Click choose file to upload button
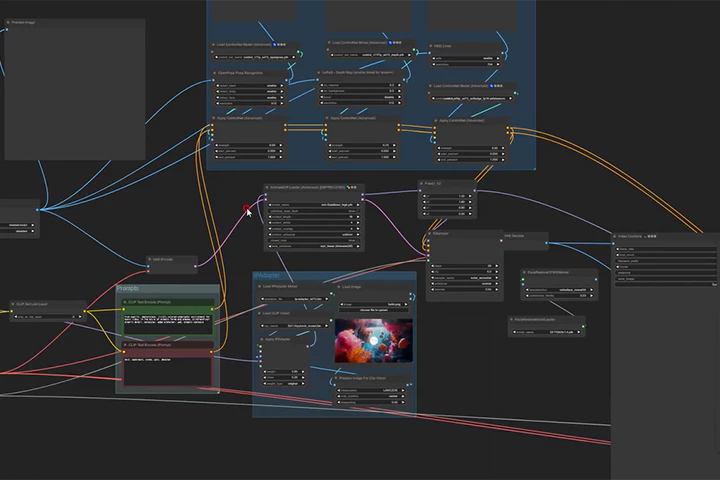 click(x=372, y=310)
